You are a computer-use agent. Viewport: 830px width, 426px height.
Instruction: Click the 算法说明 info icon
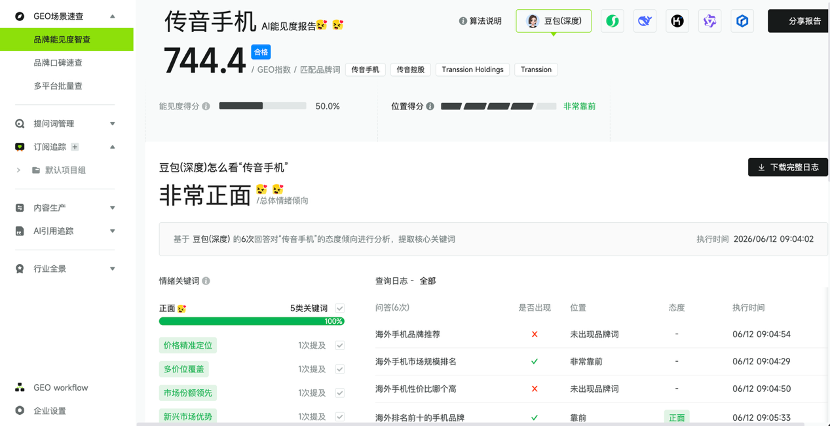463,21
